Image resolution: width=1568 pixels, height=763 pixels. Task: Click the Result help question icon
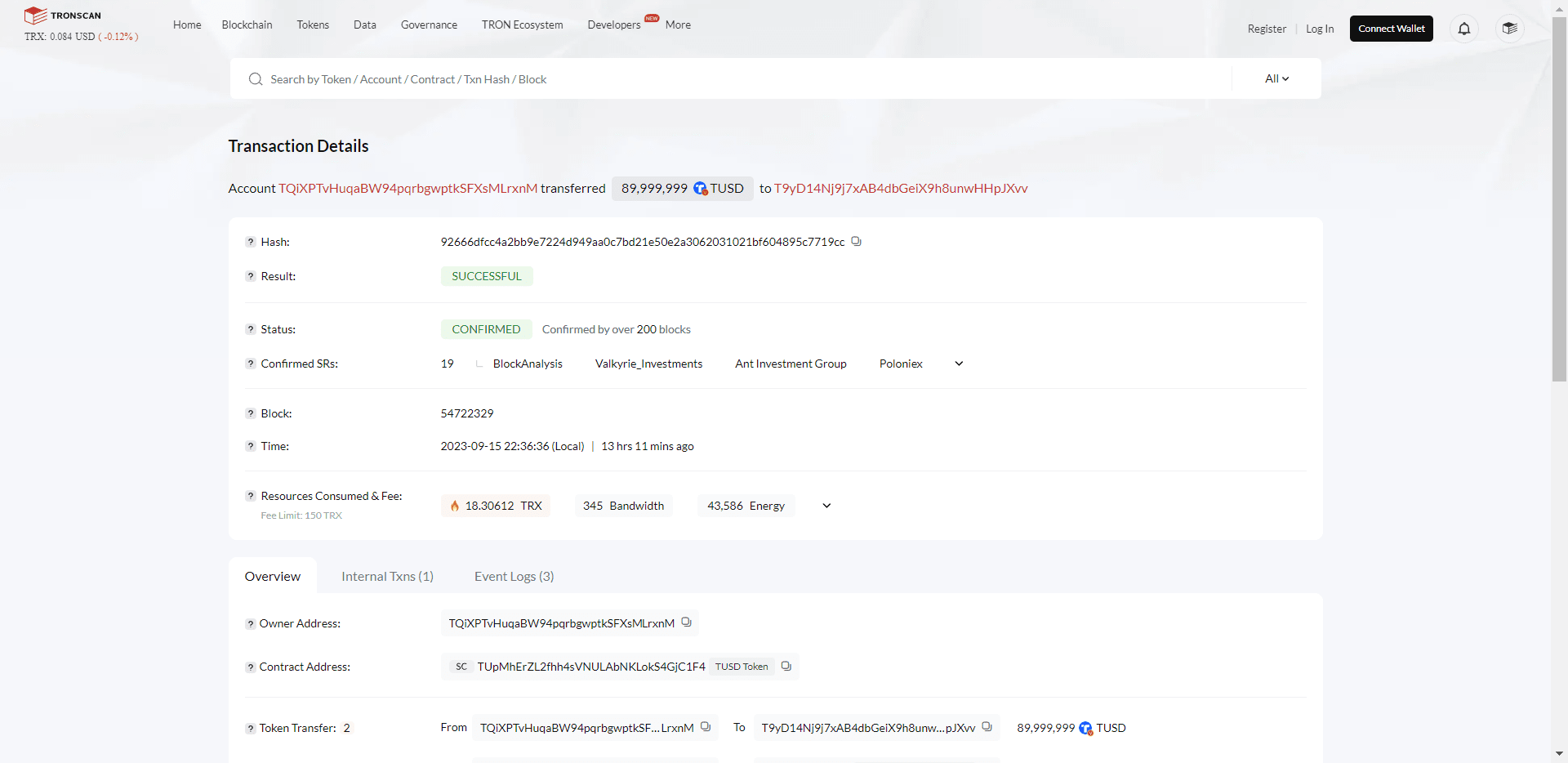click(x=251, y=276)
